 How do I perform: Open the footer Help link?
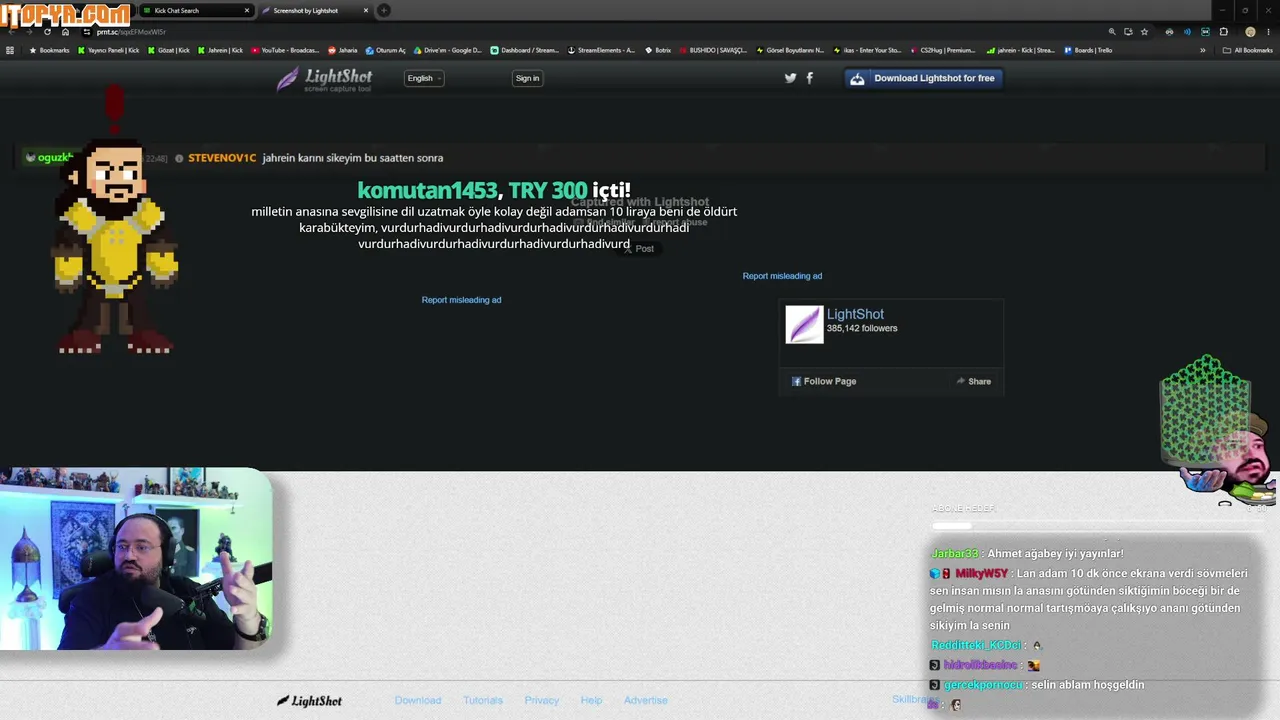(x=591, y=700)
